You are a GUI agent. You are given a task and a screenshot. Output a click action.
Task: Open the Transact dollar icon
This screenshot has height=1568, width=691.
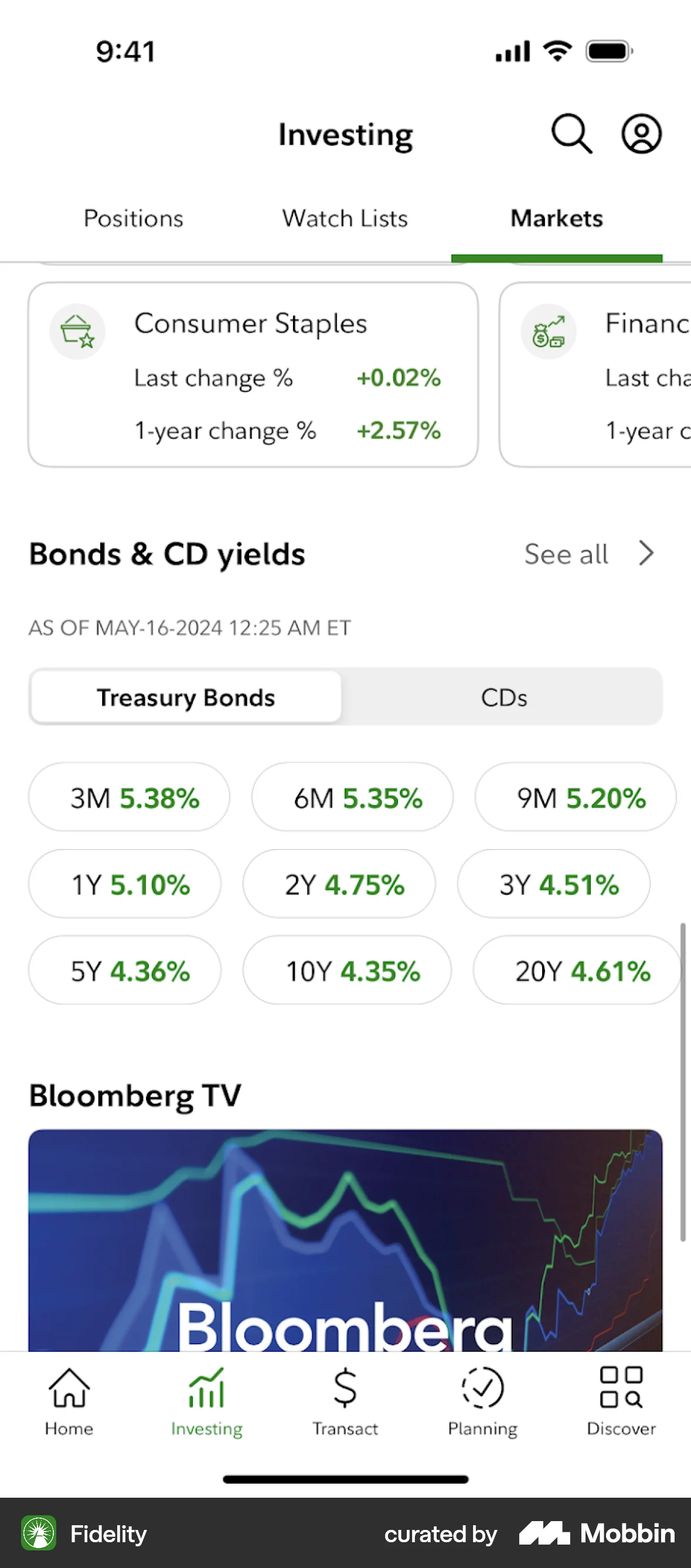click(345, 1388)
